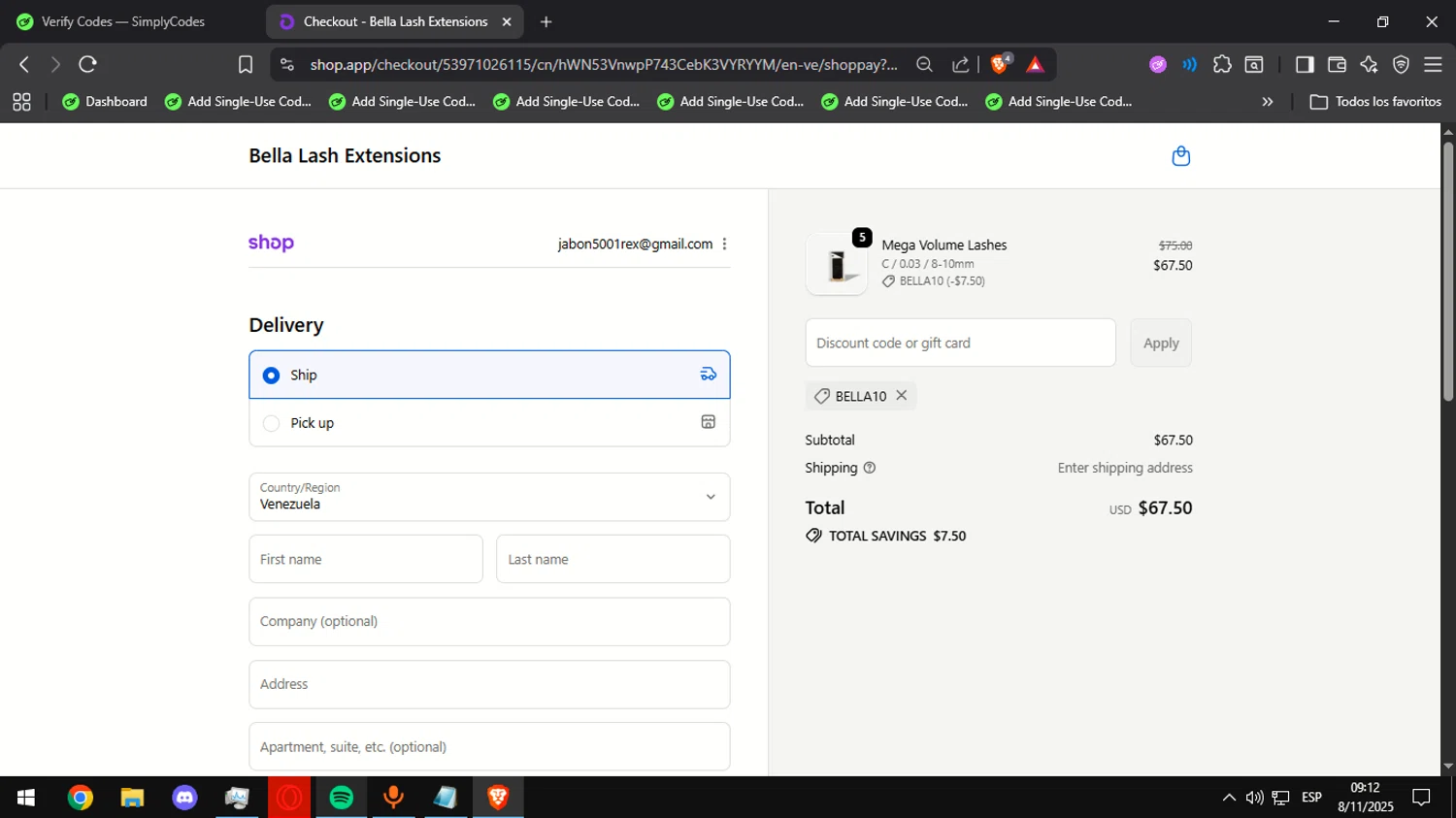The height and width of the screenshot is (818, 1456).
Task: Open File Explorer from taskbar
Action: 132,798
